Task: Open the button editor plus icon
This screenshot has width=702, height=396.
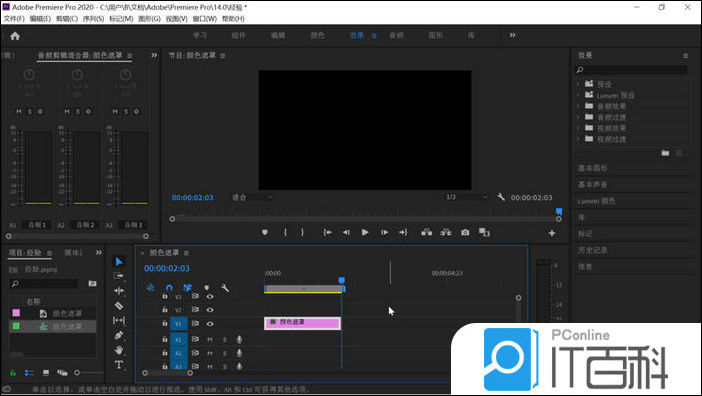Action: (552, 233)
